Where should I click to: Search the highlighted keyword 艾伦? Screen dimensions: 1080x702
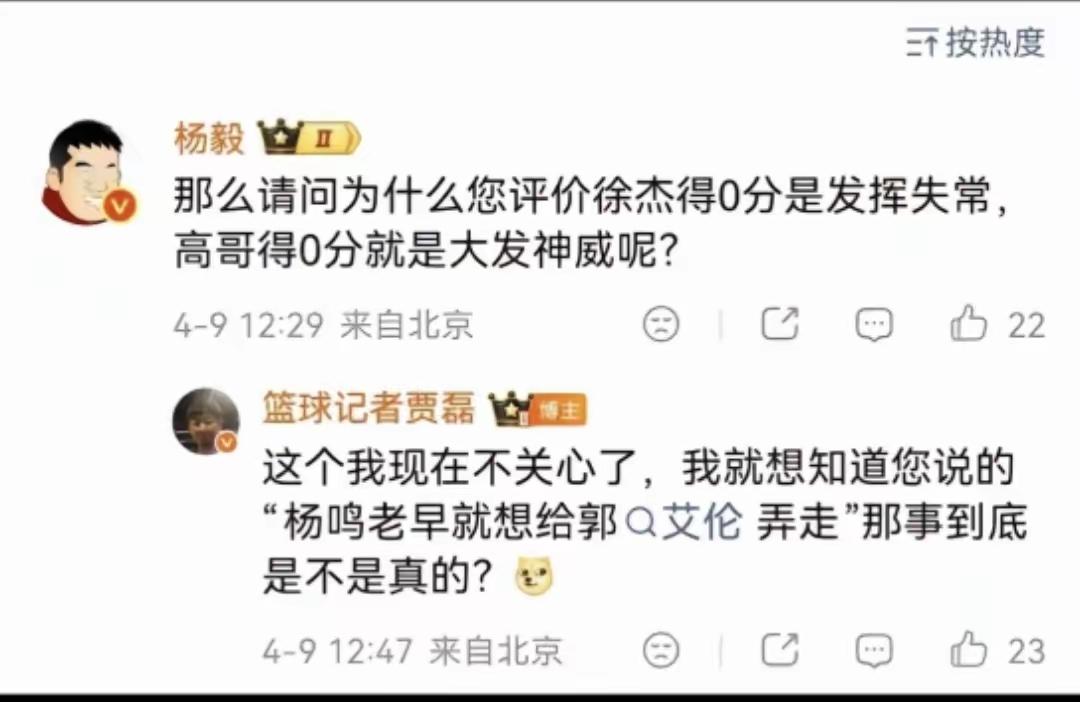pyautogui.click(x=685, y=522)
